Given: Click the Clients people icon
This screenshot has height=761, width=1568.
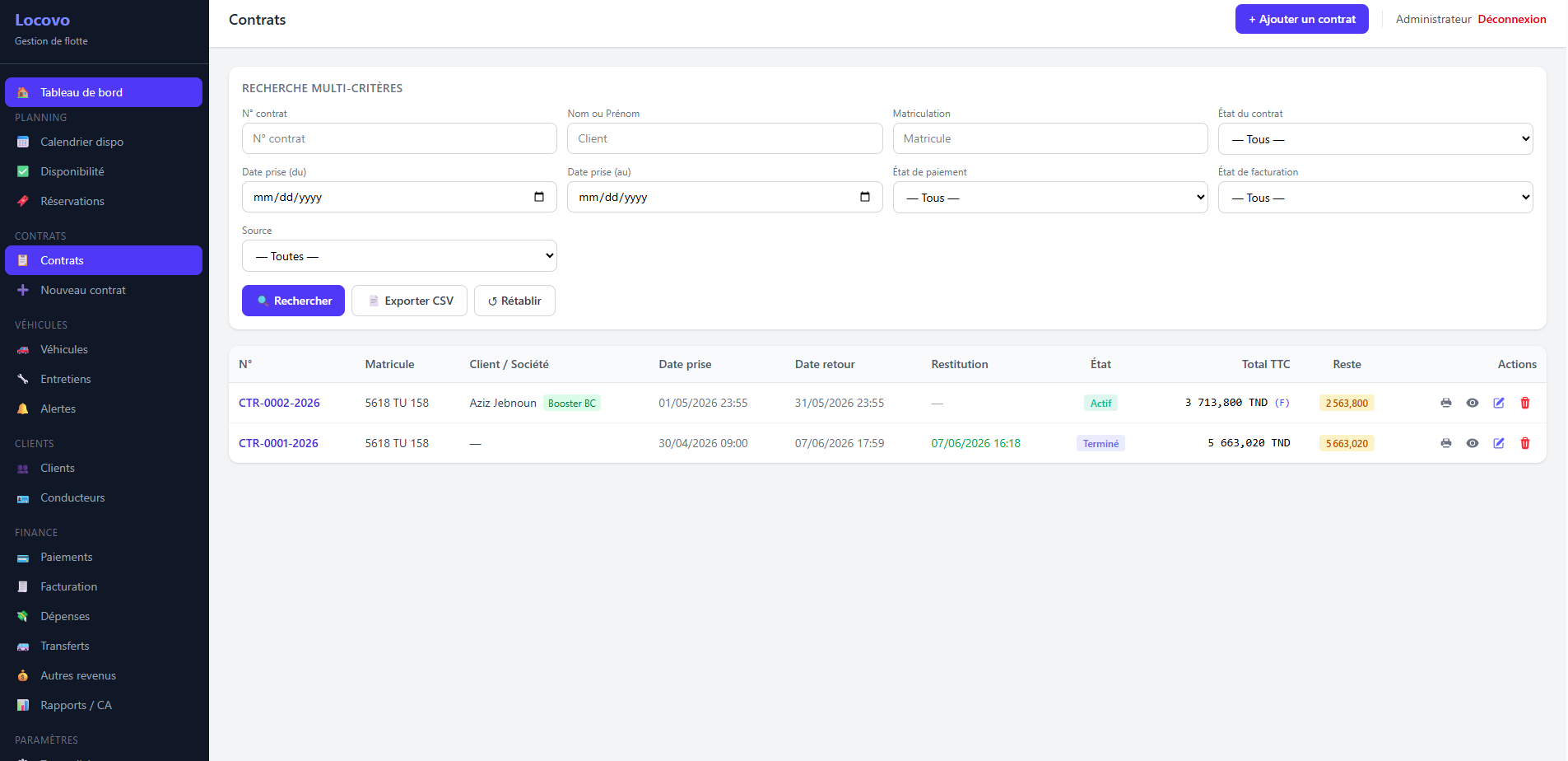Looking at the screenshot, I should point(23,468).
